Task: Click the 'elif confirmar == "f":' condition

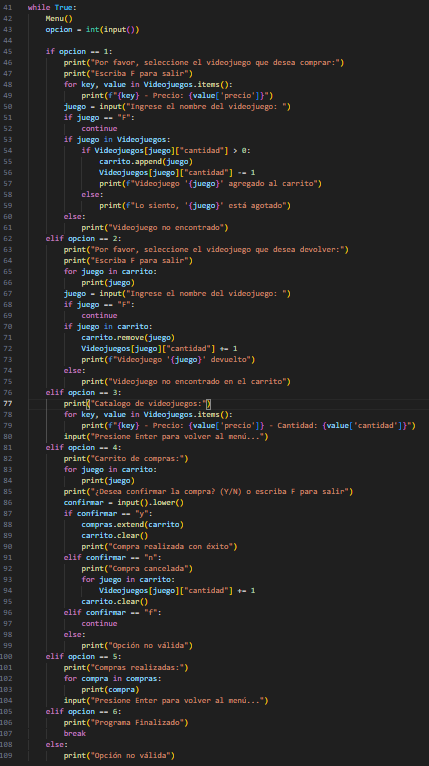Action: [112, 612]
